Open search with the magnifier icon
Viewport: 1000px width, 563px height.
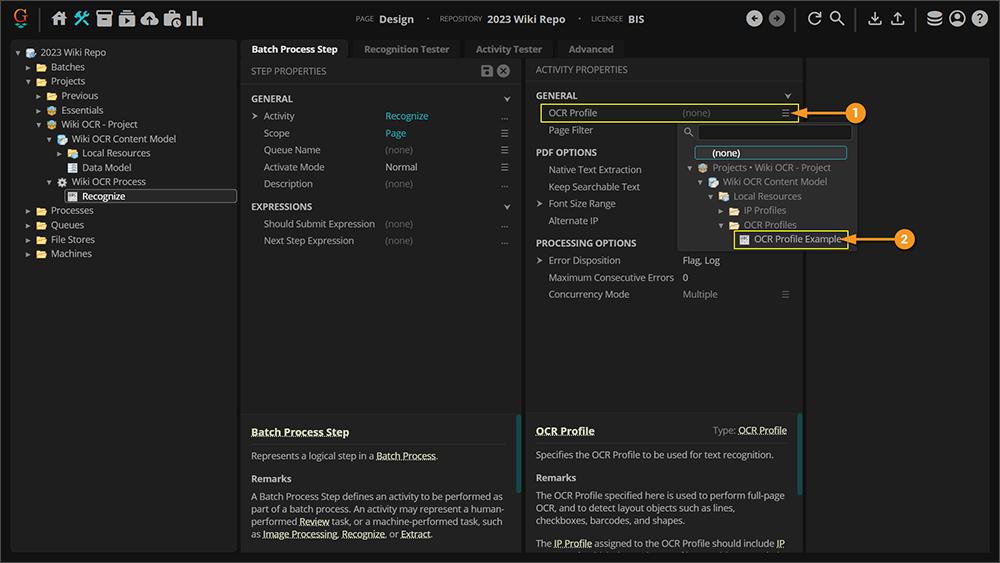click(837, 18)
